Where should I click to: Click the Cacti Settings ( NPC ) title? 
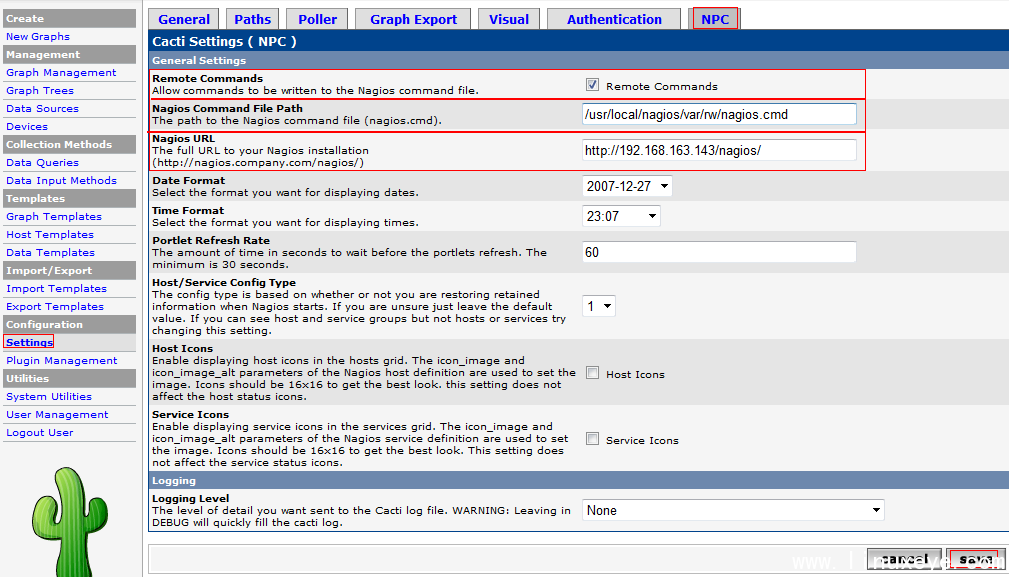(224, 41)
